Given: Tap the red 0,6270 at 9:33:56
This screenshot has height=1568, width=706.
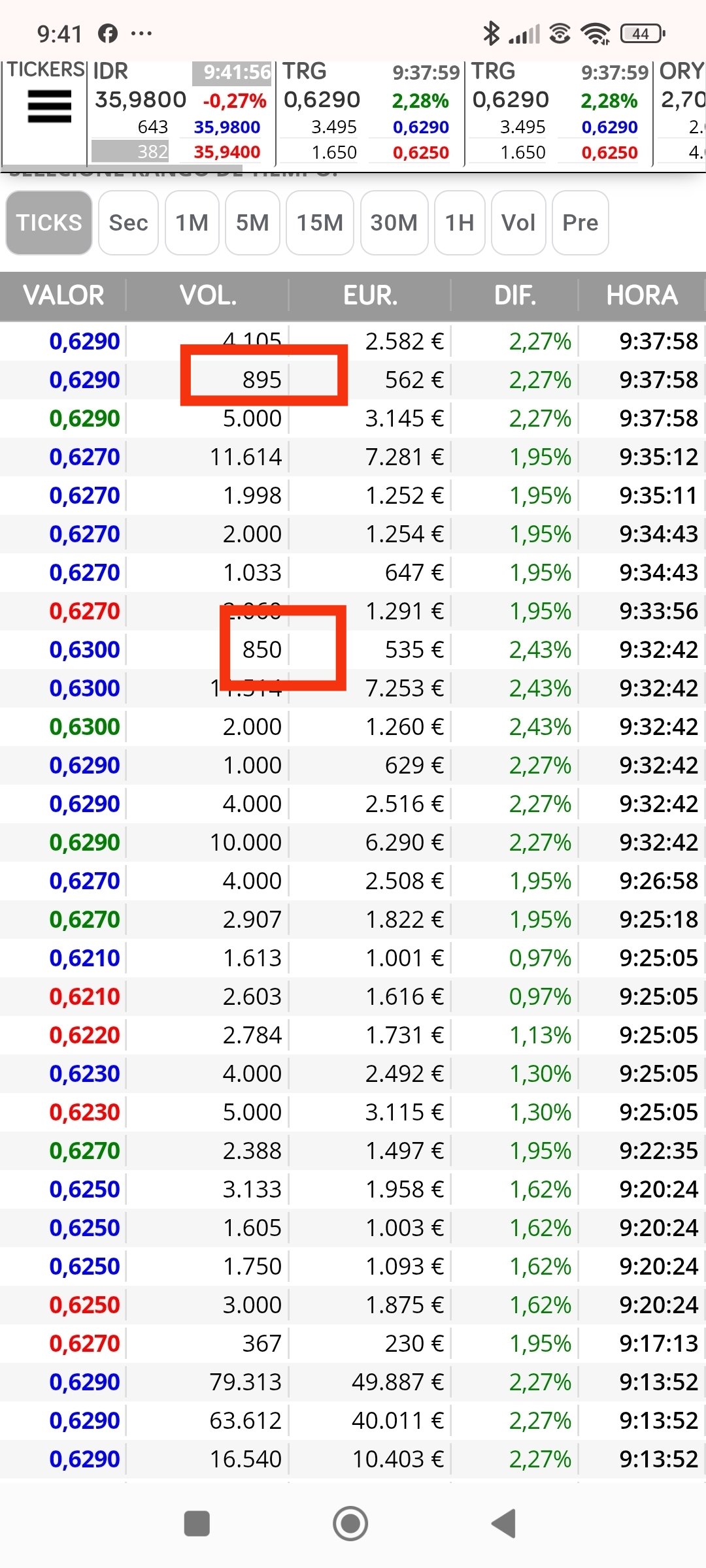Looking at the screenshot, I should point(85,611).
